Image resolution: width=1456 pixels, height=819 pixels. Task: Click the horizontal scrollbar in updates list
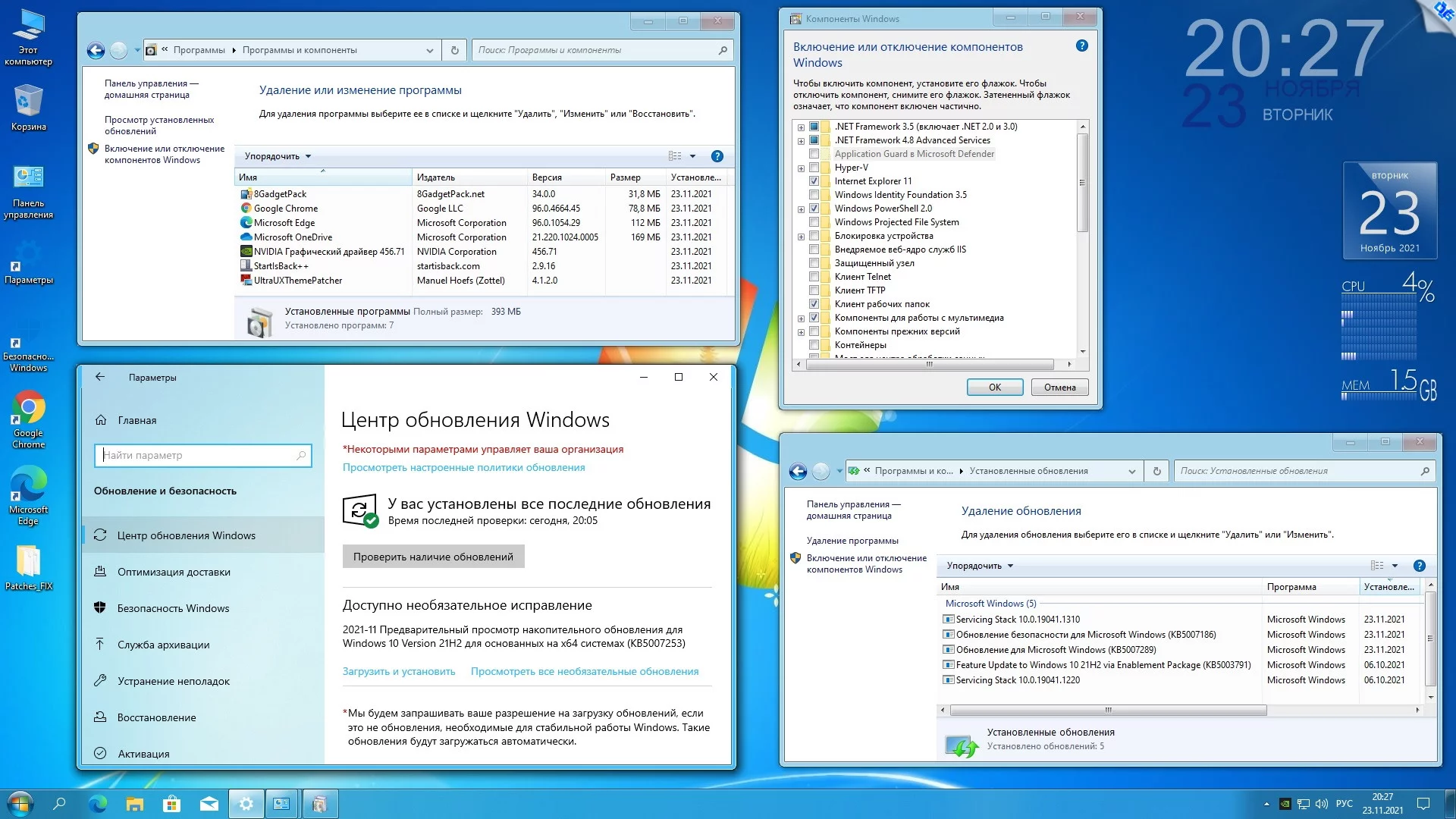pos(1107,711)
